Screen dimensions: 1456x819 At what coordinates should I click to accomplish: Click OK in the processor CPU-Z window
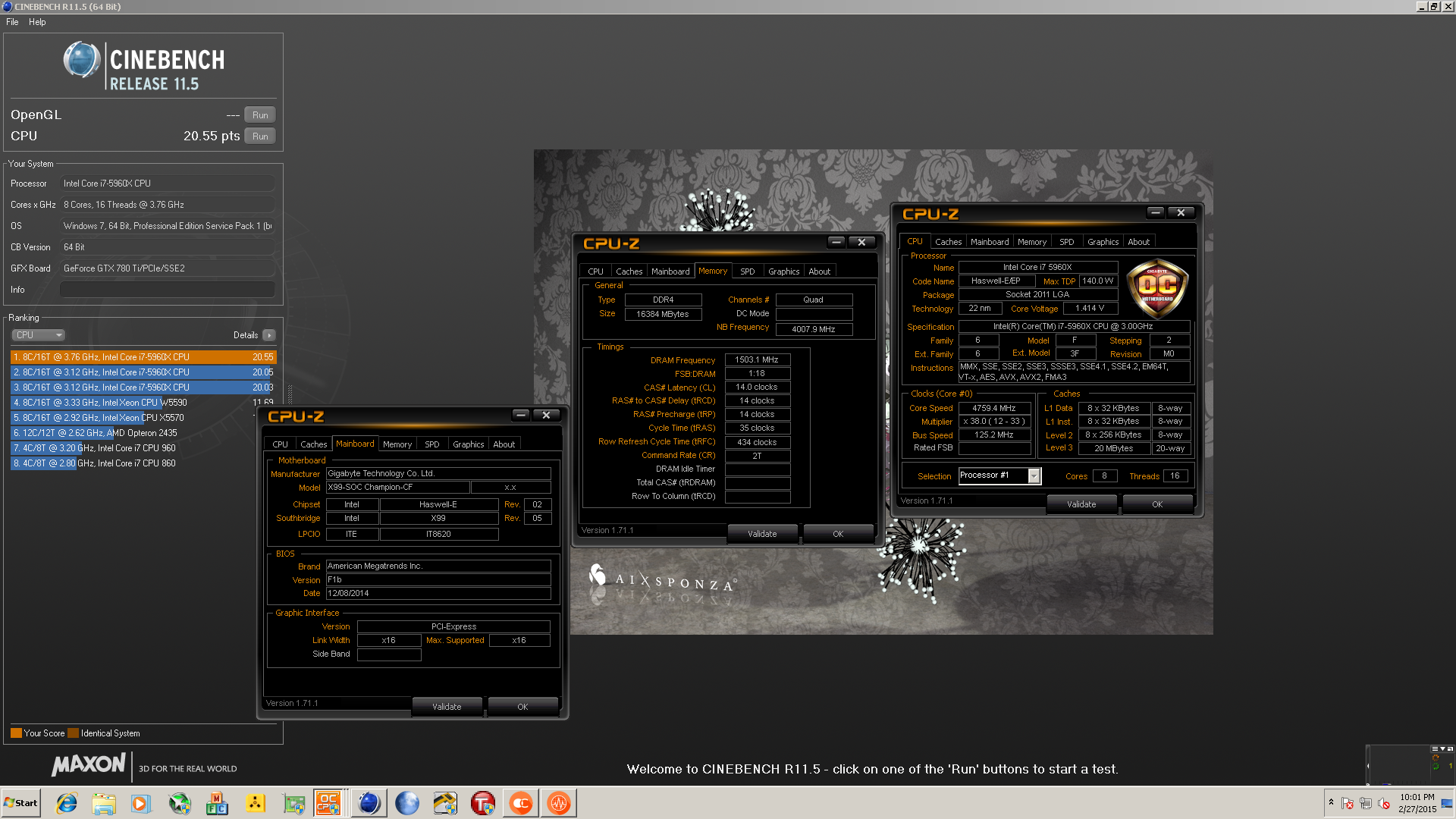pos(1157,504)
